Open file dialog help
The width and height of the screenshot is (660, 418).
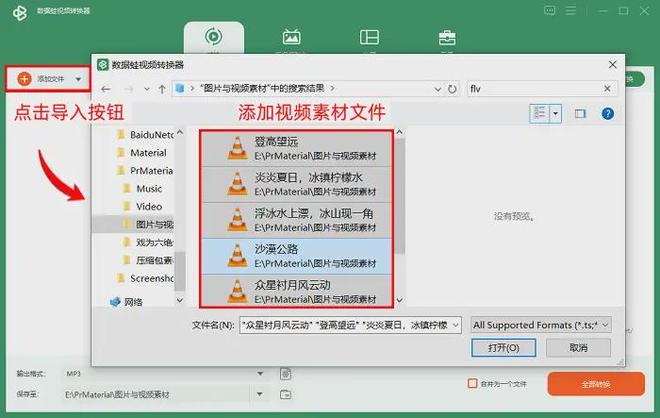(x=607, y=114)
